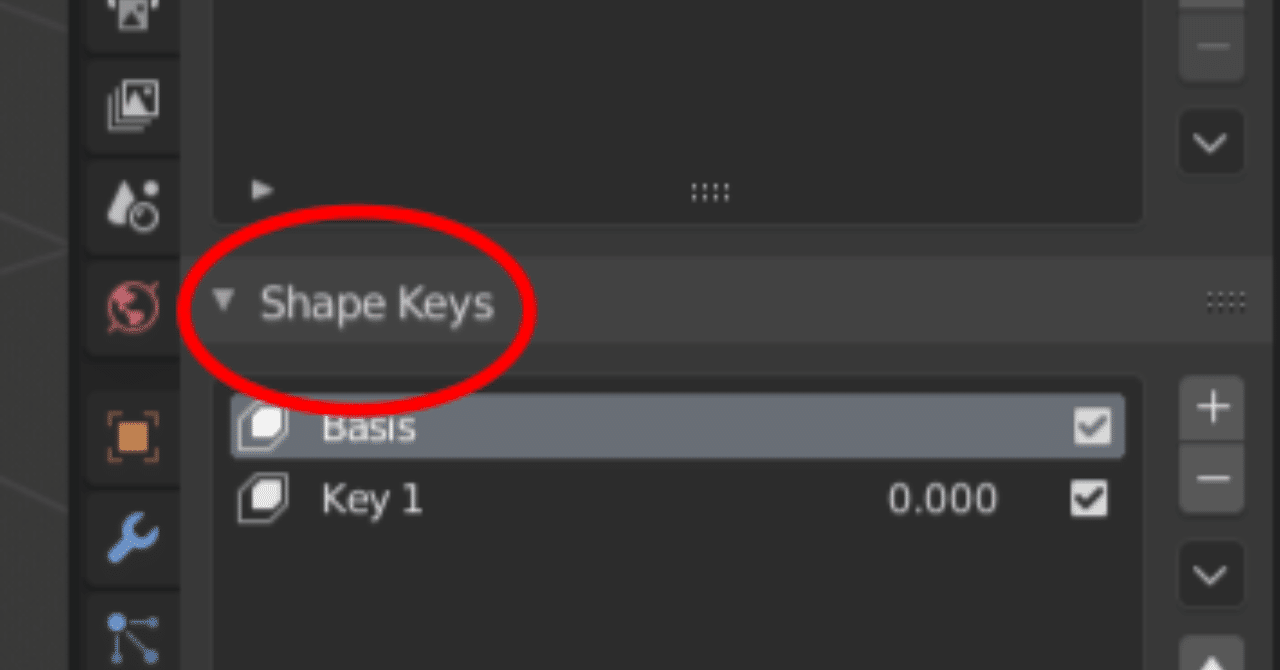This screenshot has width=1280, height=670.
Task: Add a new shape key with plus button
Action: 1212,407
